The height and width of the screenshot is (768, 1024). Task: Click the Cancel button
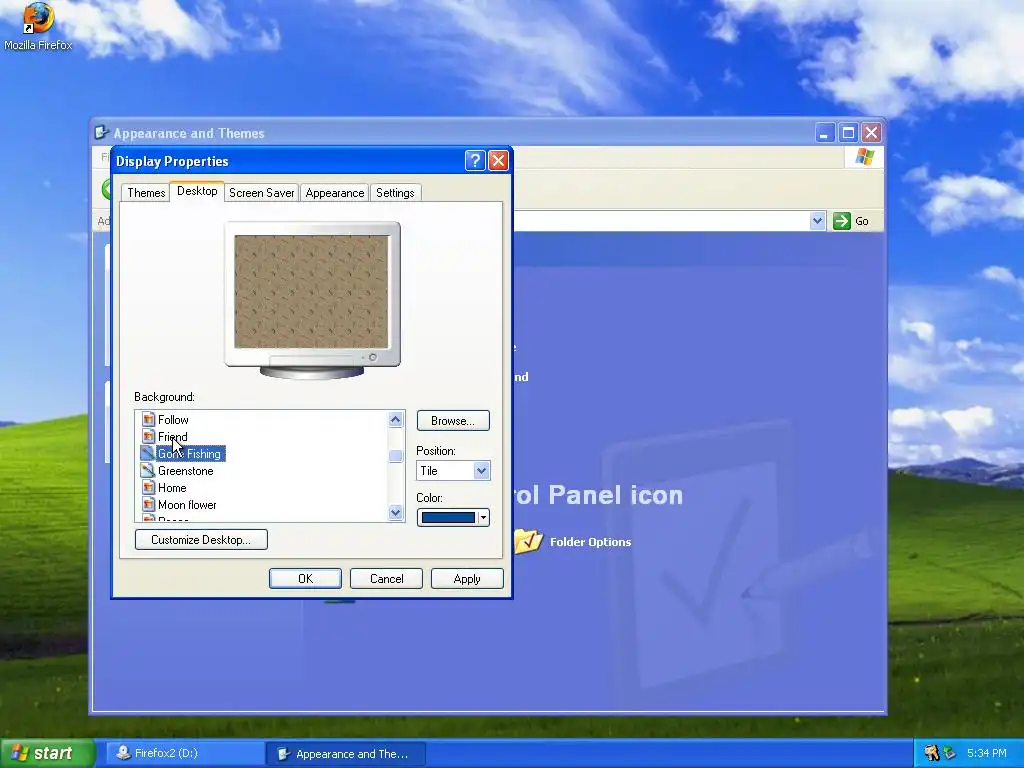click(387, 579)
